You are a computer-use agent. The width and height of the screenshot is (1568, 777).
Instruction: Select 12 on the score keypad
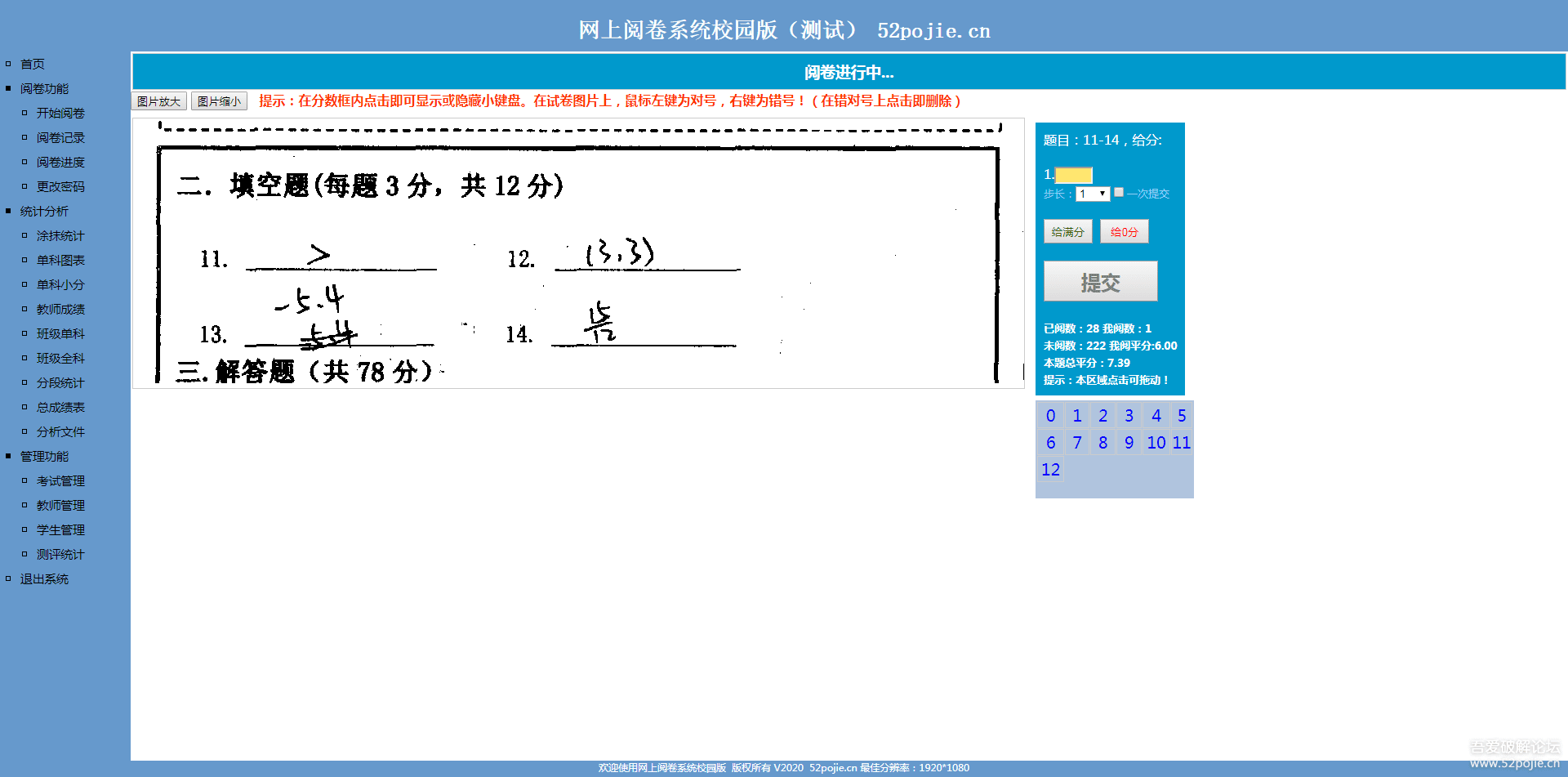tap(1051, 469)
